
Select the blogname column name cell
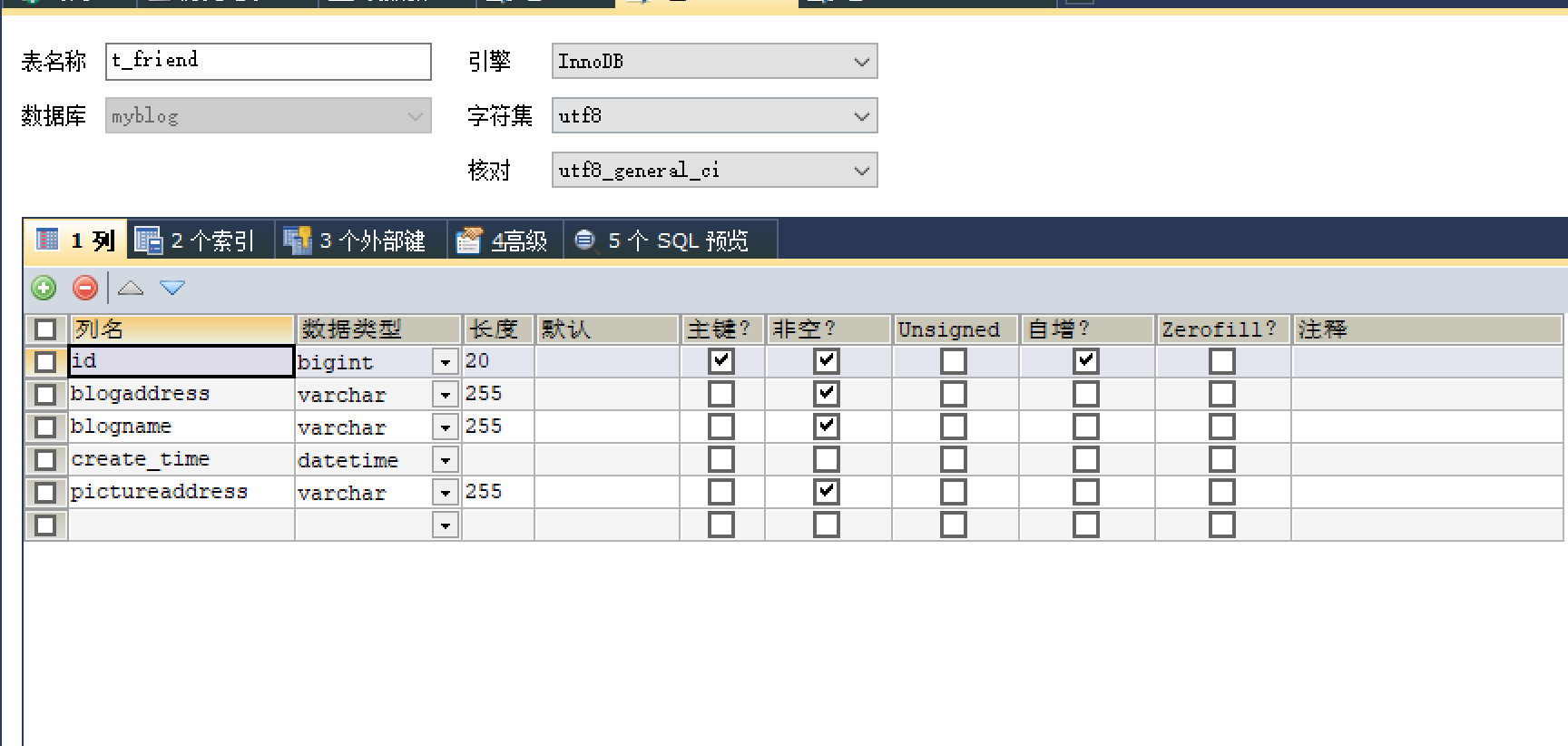181,427
